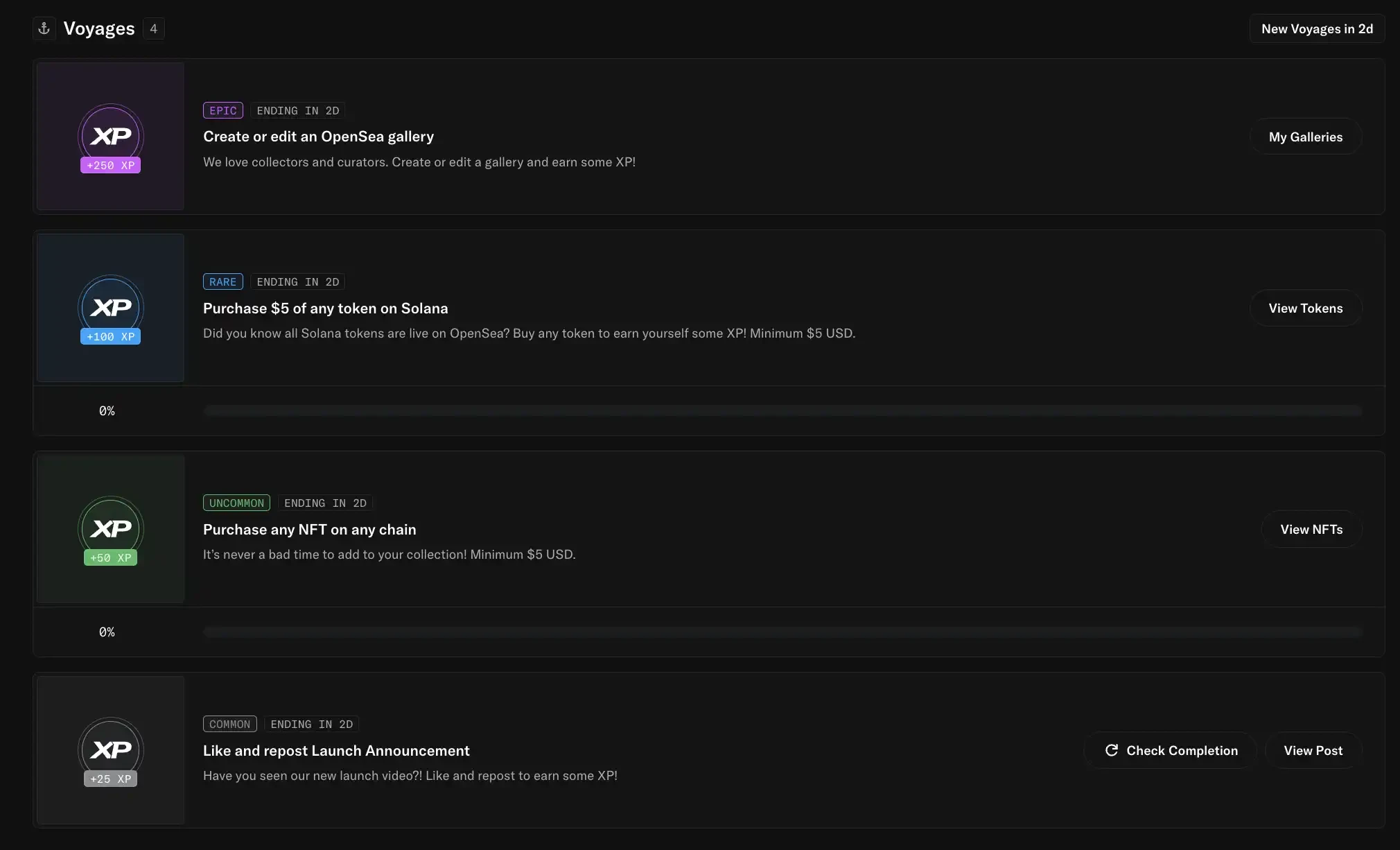Click the purple Epic XP coin icon
This screenshot has width=1400, height=850.
click(111, 135)
